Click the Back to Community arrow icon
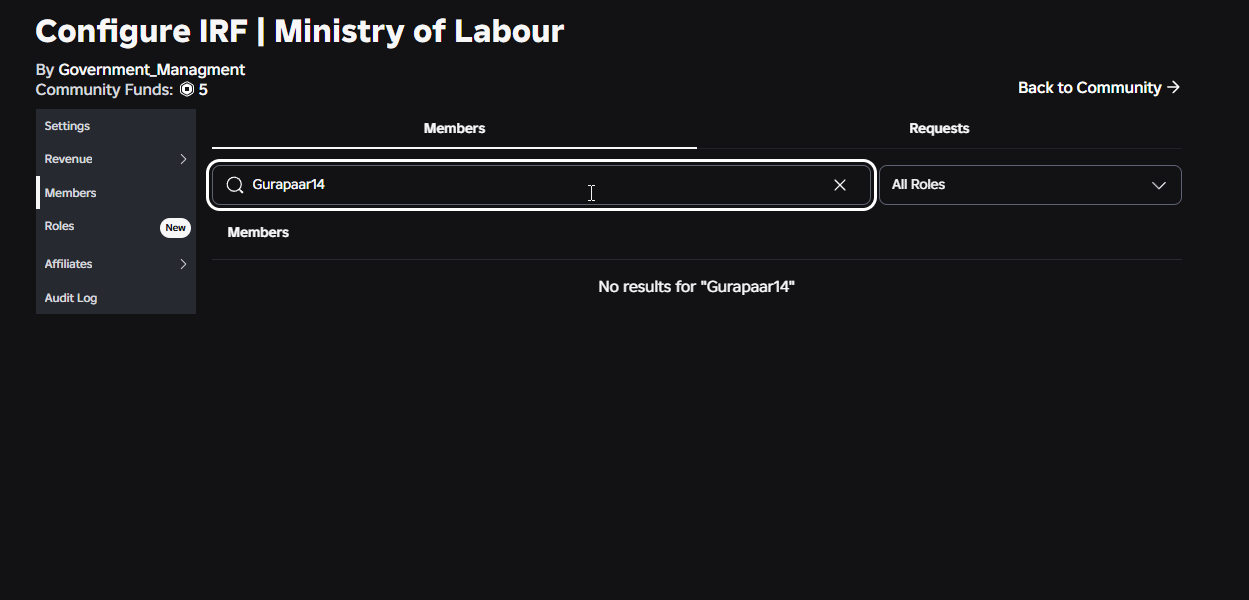 pyautogui.click(x=1174, y=87)
